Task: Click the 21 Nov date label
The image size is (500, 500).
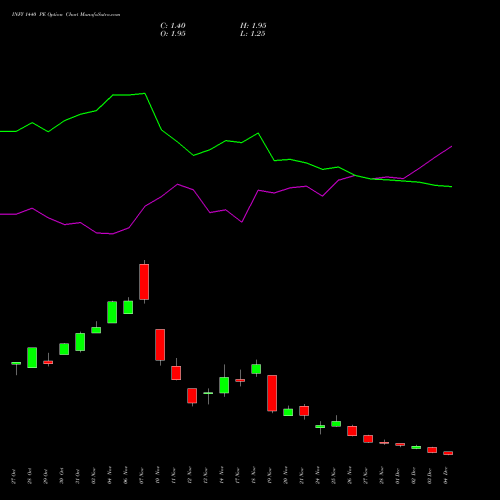Action: (x=302, y=476)
